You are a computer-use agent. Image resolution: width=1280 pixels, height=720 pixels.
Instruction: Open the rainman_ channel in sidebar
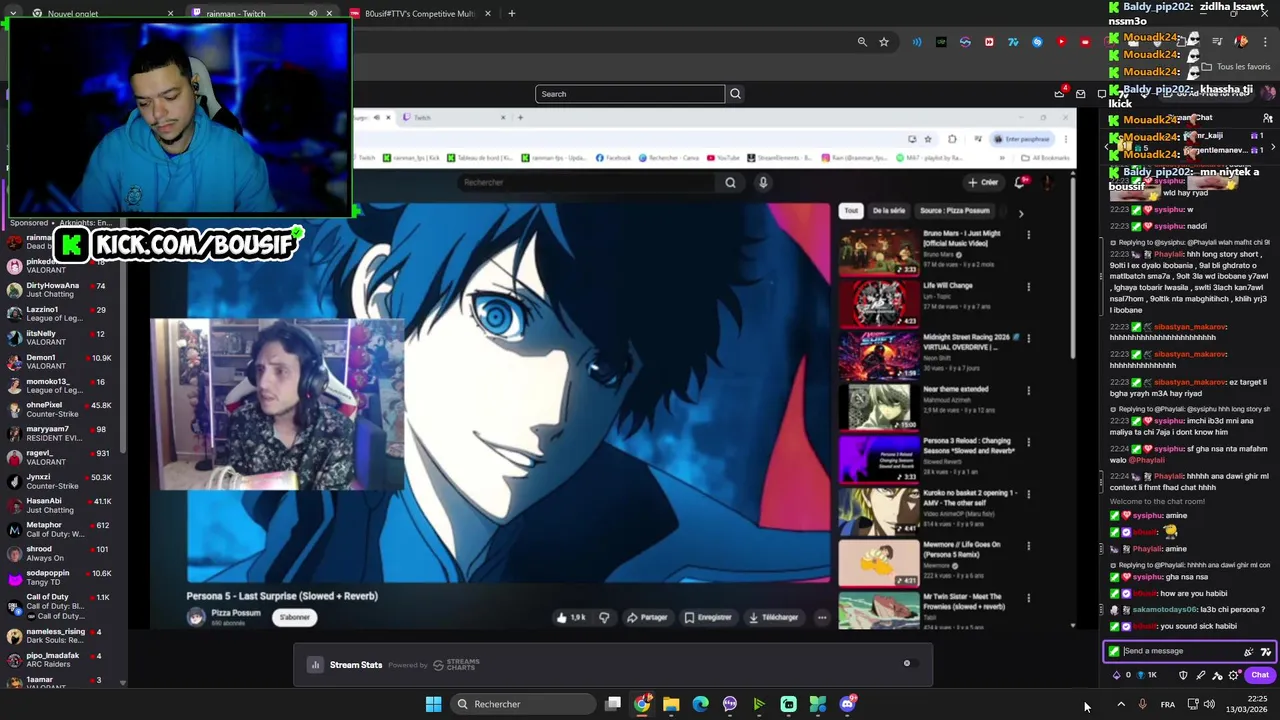(x=60, y=241)
